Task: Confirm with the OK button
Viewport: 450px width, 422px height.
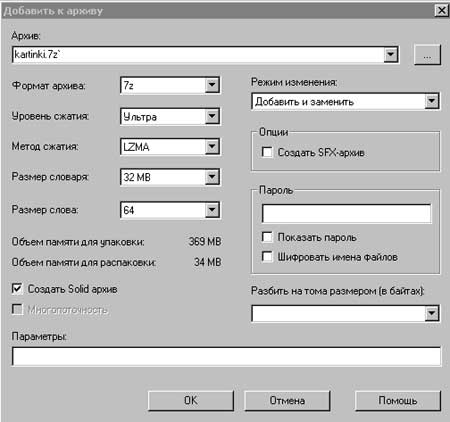Action: [x=191, y=400]
